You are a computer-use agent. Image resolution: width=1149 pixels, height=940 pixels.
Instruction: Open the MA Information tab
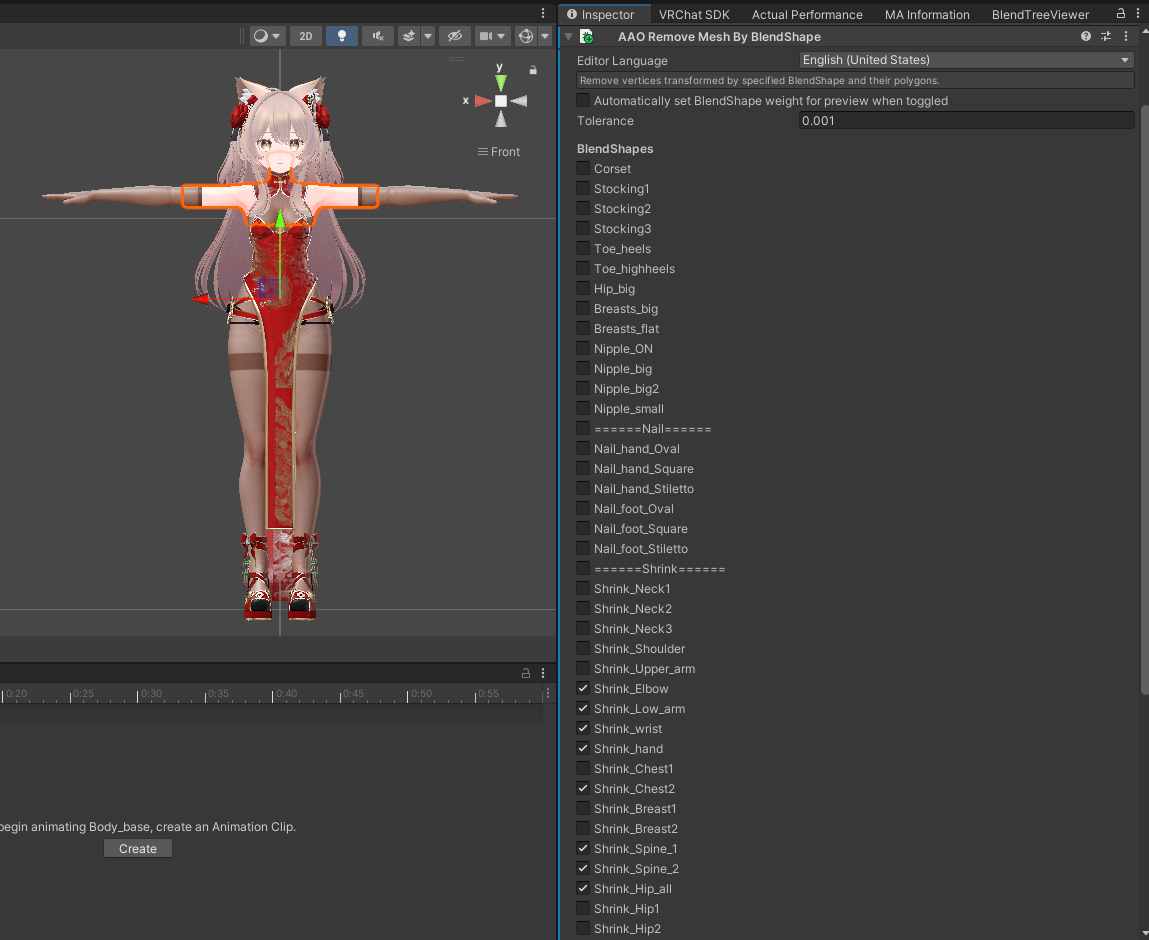pos(927,14)
